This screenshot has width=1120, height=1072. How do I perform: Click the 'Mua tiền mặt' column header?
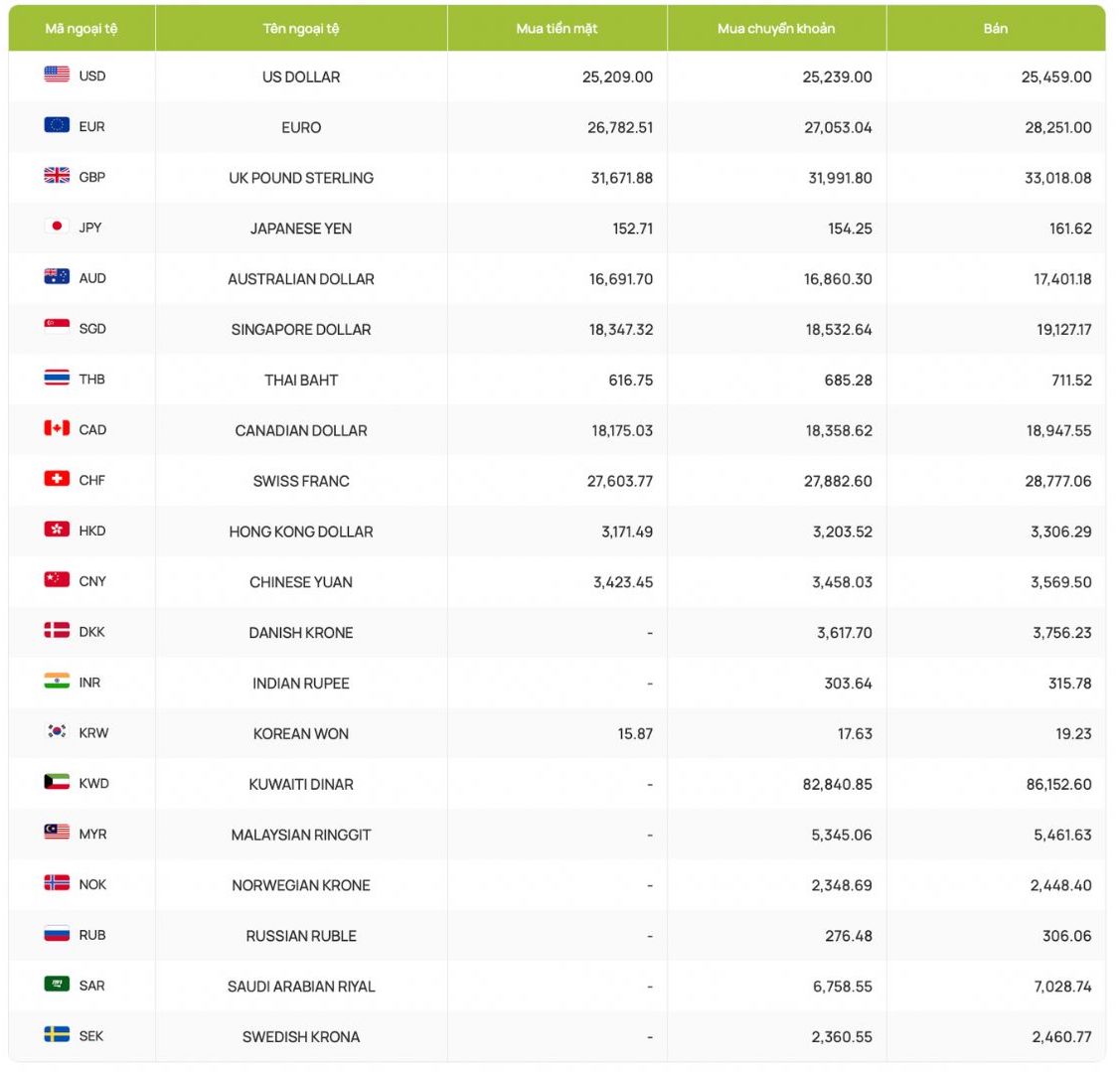pyautogui.click(x=558, y=29)
